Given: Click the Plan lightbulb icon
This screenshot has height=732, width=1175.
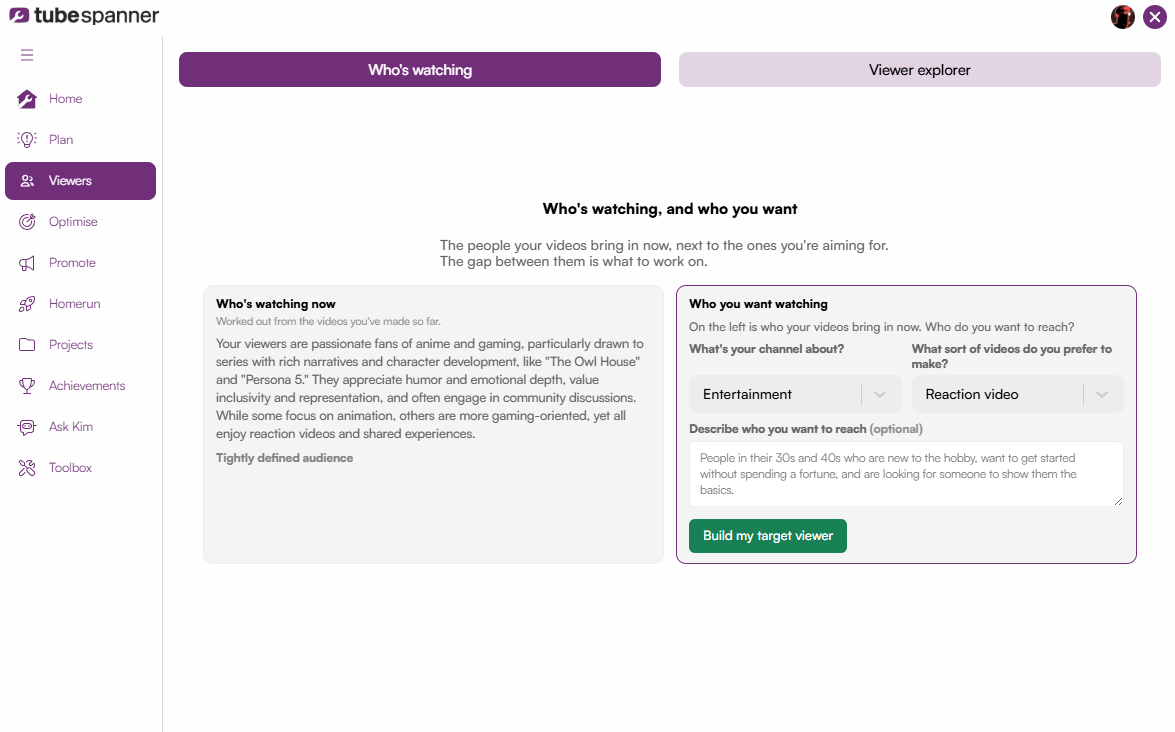Looking at the screenshot, I should pos(27,139).
